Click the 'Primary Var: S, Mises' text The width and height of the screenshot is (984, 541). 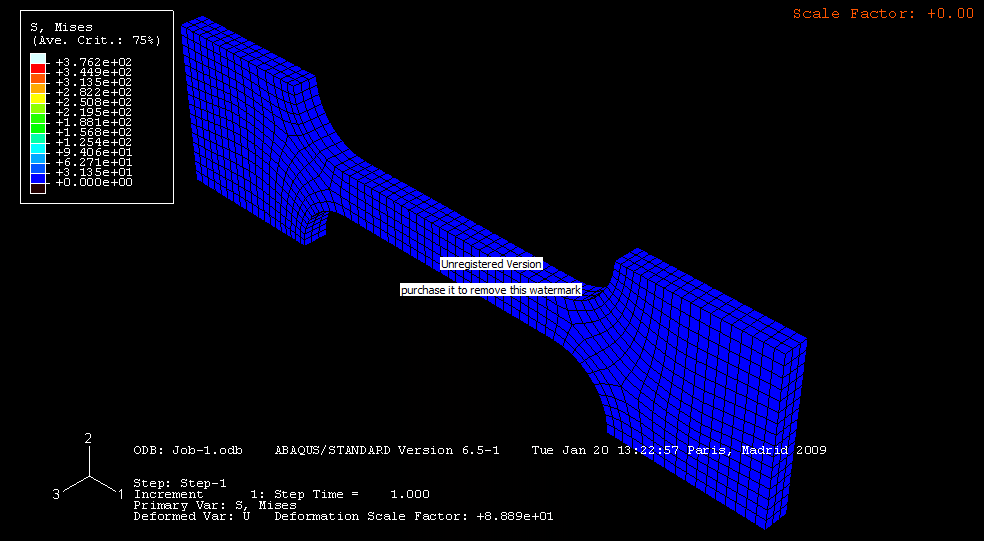[x=214, y=505]
